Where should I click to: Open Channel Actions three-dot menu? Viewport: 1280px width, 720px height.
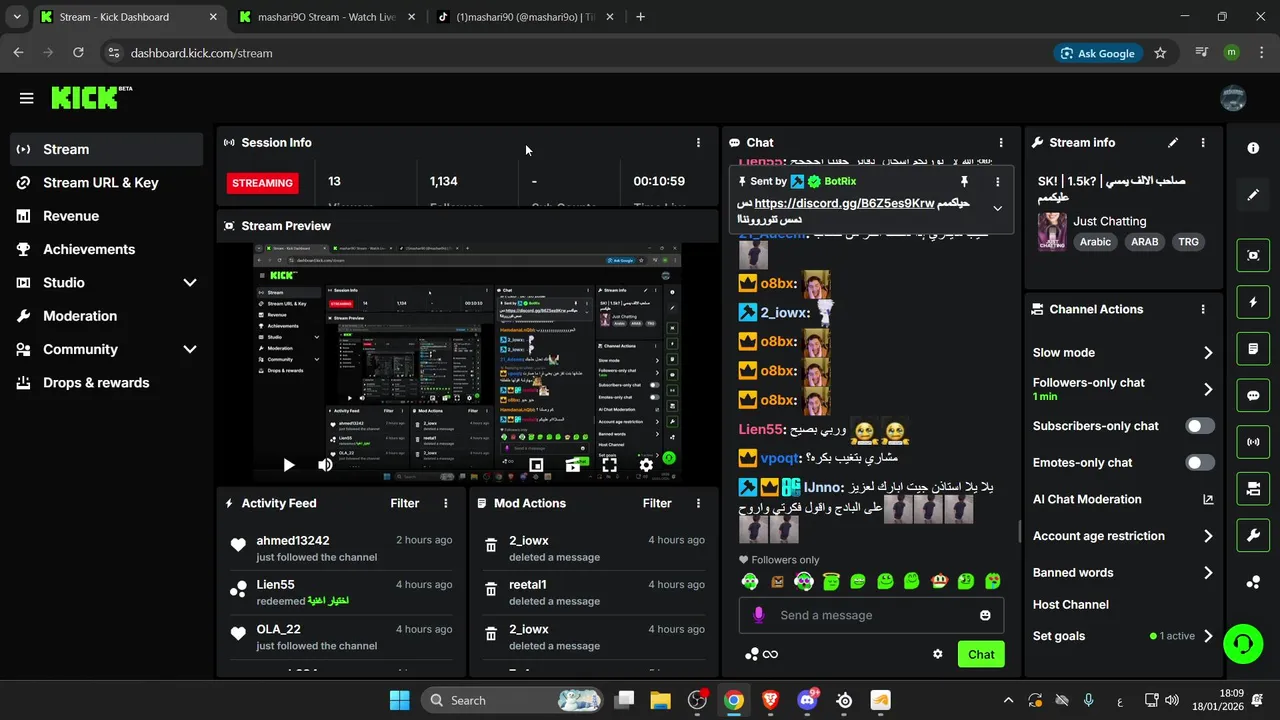click(1203, 310)
